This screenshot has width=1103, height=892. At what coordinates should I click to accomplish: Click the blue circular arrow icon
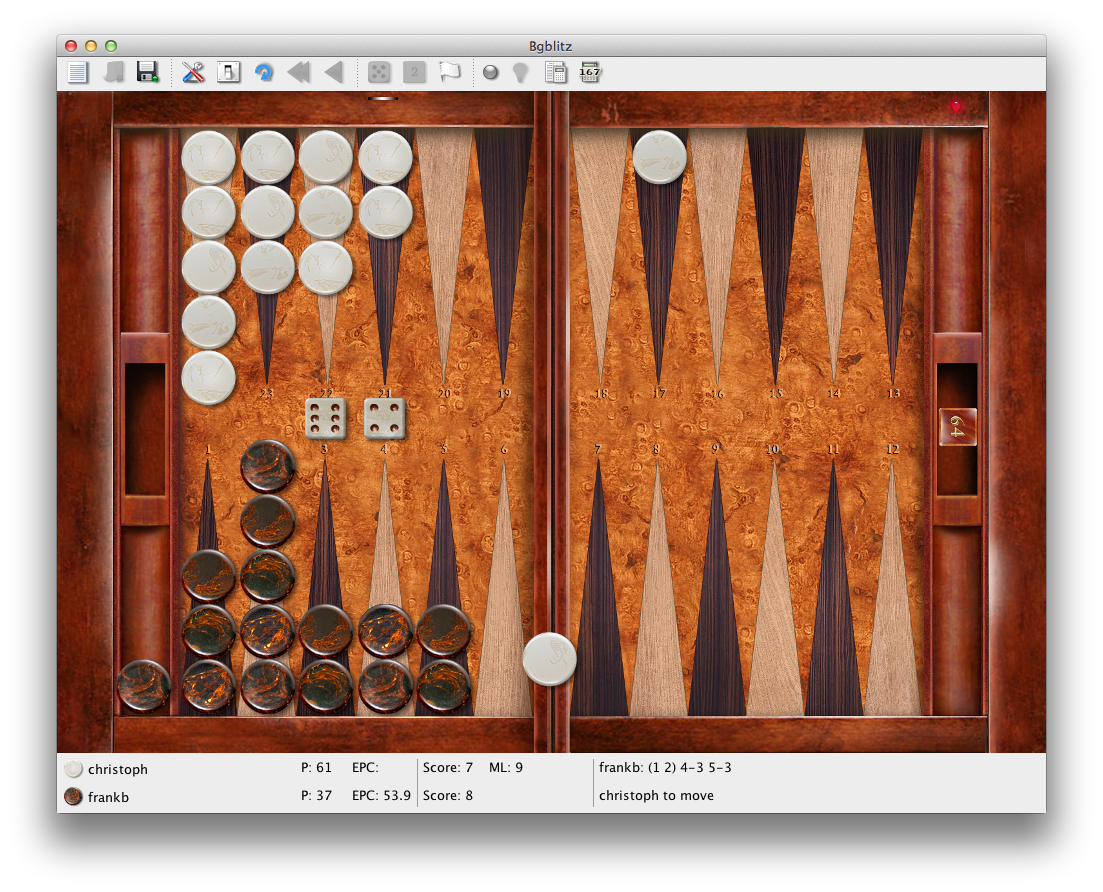(264, 72)
